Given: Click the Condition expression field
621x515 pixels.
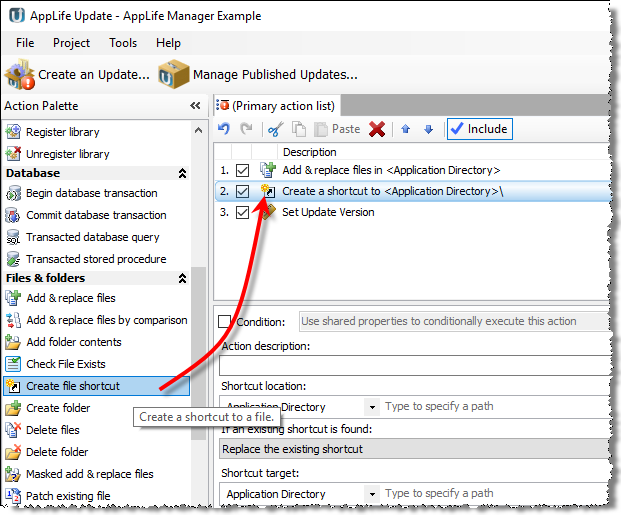Looking at the screenshot, I should coord(454,321).
